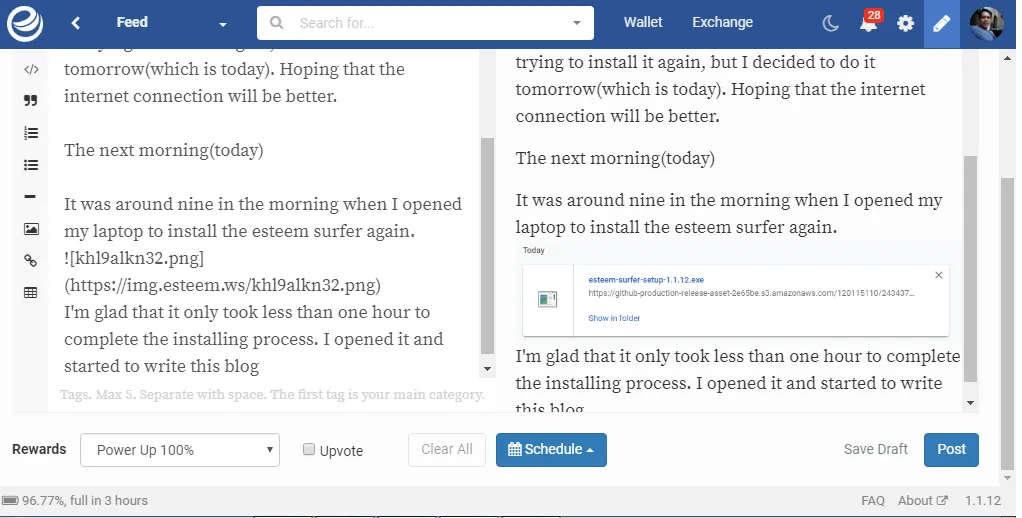Open the Power Up 100% rewards dropdown
The height and width of the screenshot is (518, 1022).
click(x=180, y=450)
